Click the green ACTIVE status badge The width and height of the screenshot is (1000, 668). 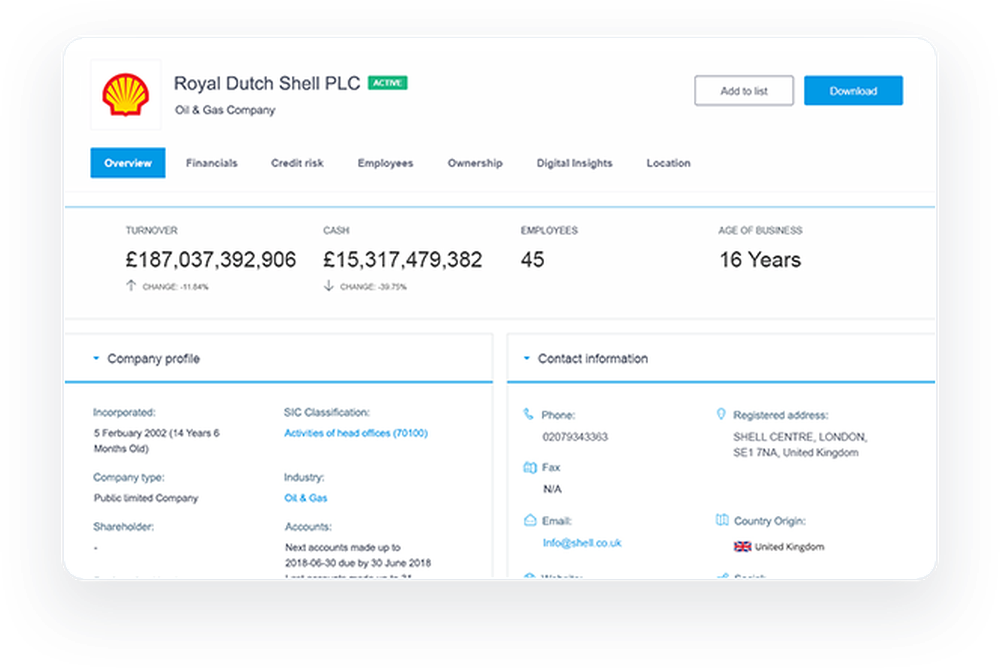387,83
